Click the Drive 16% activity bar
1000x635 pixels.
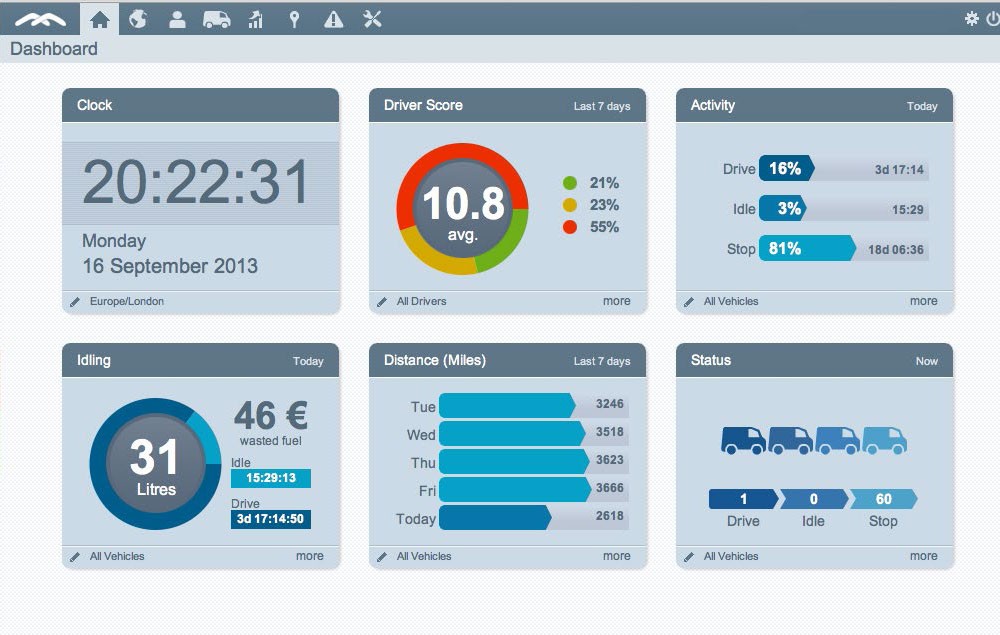[x=786, y=168]
